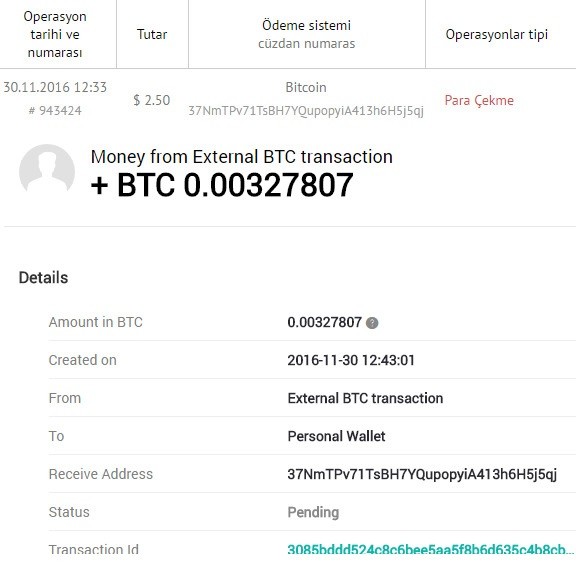The width and height of the screenshot is (576, 564).
Task: Click the $ 2.50 amount cell
Action: coord(152,100)
